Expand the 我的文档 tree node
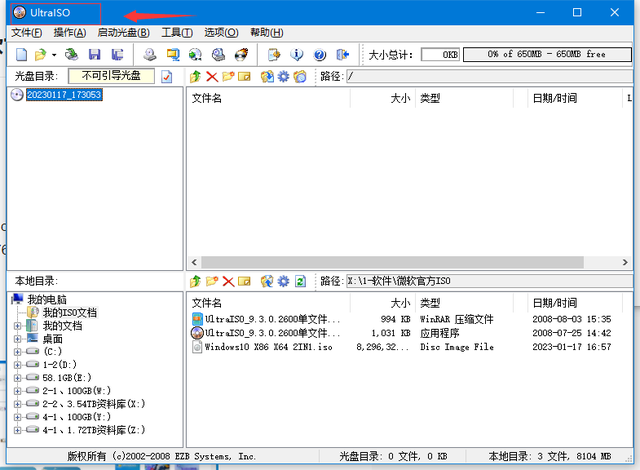640x470 pixels. [x=17, y=326]
